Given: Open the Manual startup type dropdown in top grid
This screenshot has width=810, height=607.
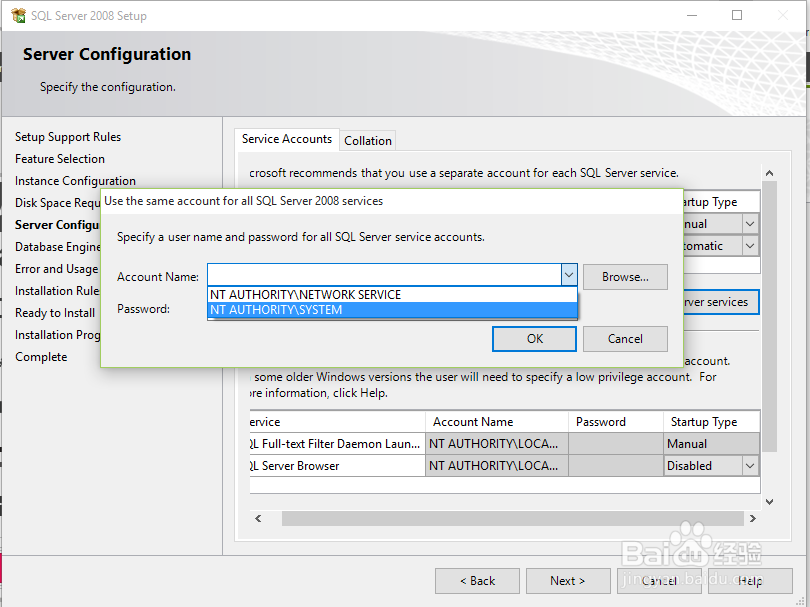Looking at the screenshot, I should coord(750,224).
